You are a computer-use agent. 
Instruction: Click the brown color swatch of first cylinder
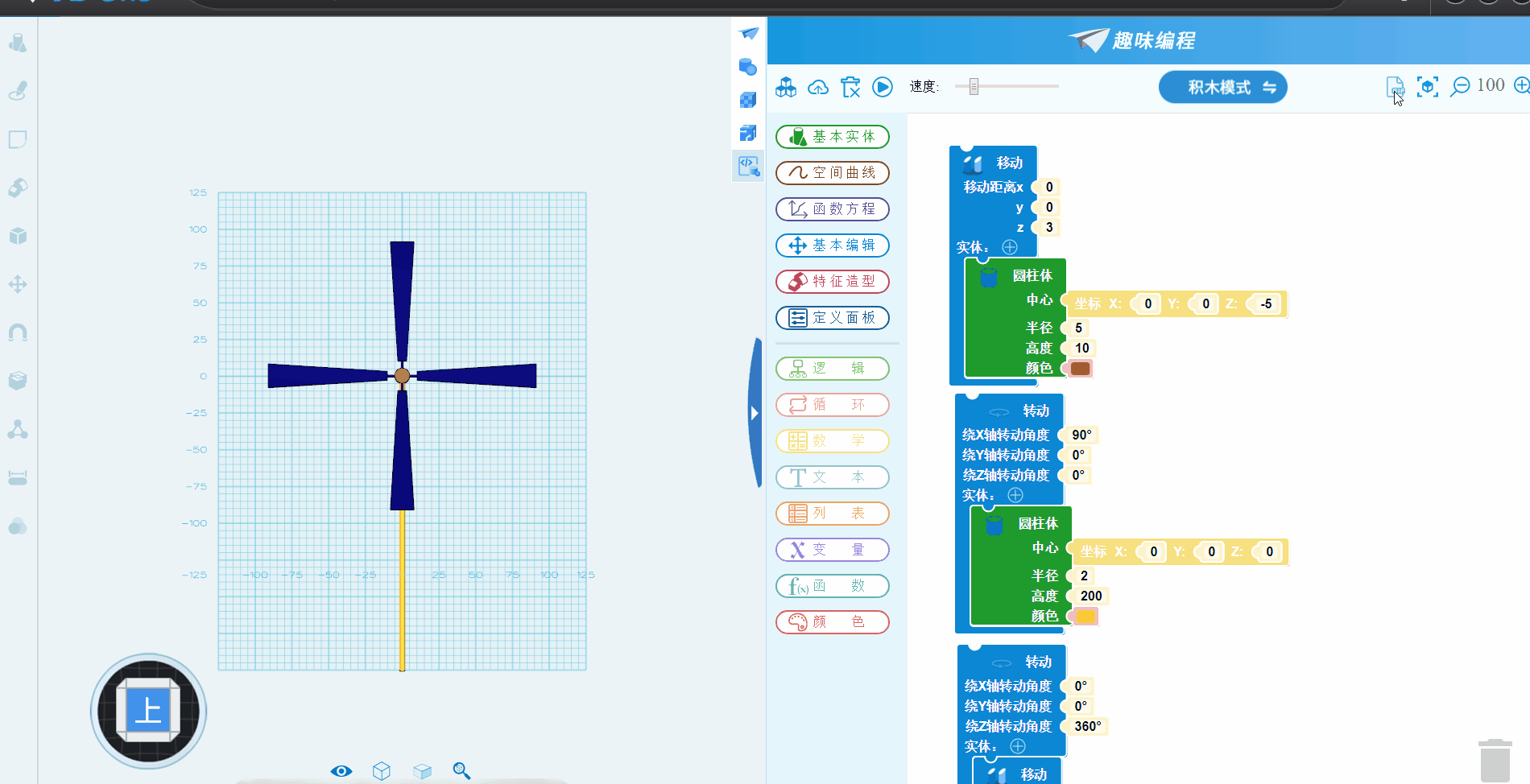click(1080, 369)
